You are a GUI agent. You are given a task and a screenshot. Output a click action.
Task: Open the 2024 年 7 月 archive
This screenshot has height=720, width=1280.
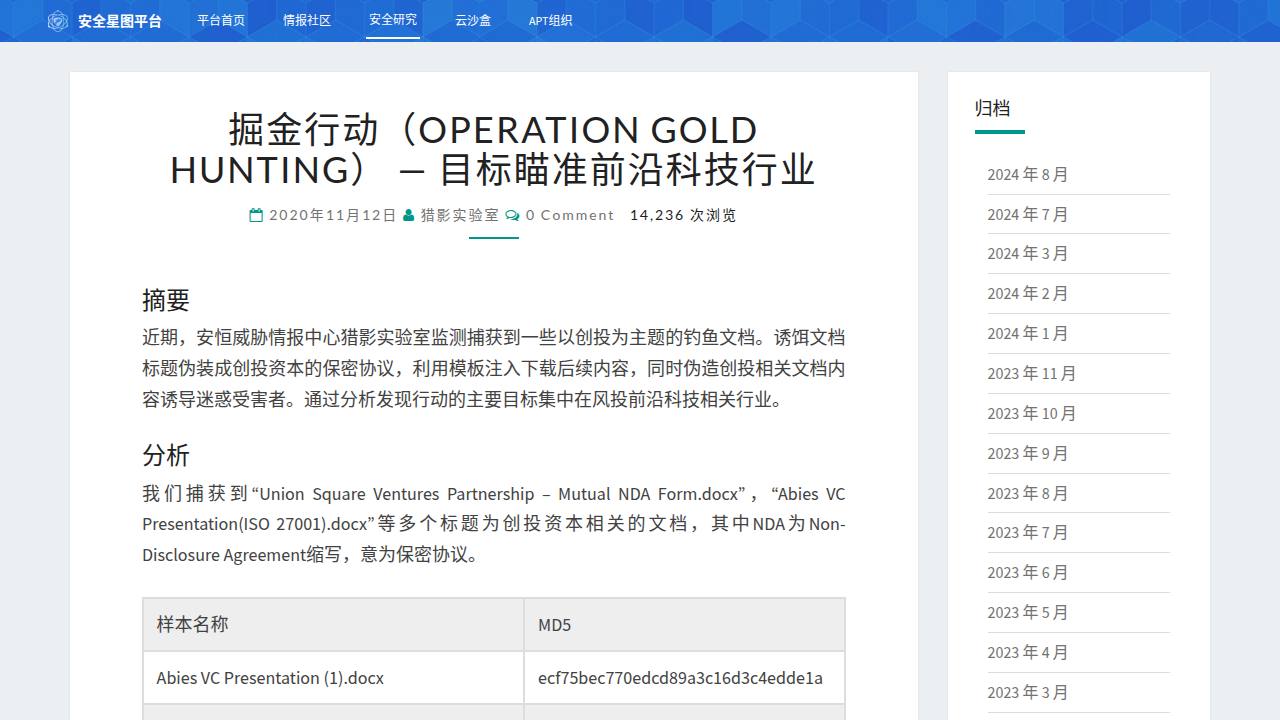[x=1028, y=214]
